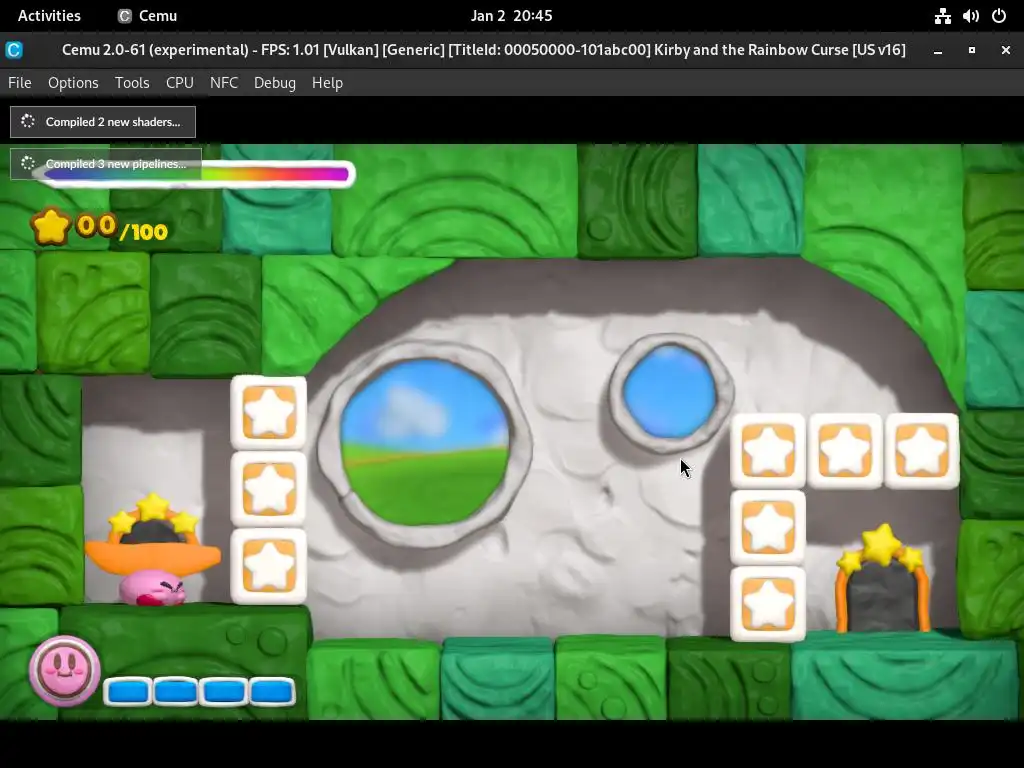Image resolution: width=1024 pixels, height=768 pixels.
Task: Click the middle star block in top right row
Action: tap(845, 451)
